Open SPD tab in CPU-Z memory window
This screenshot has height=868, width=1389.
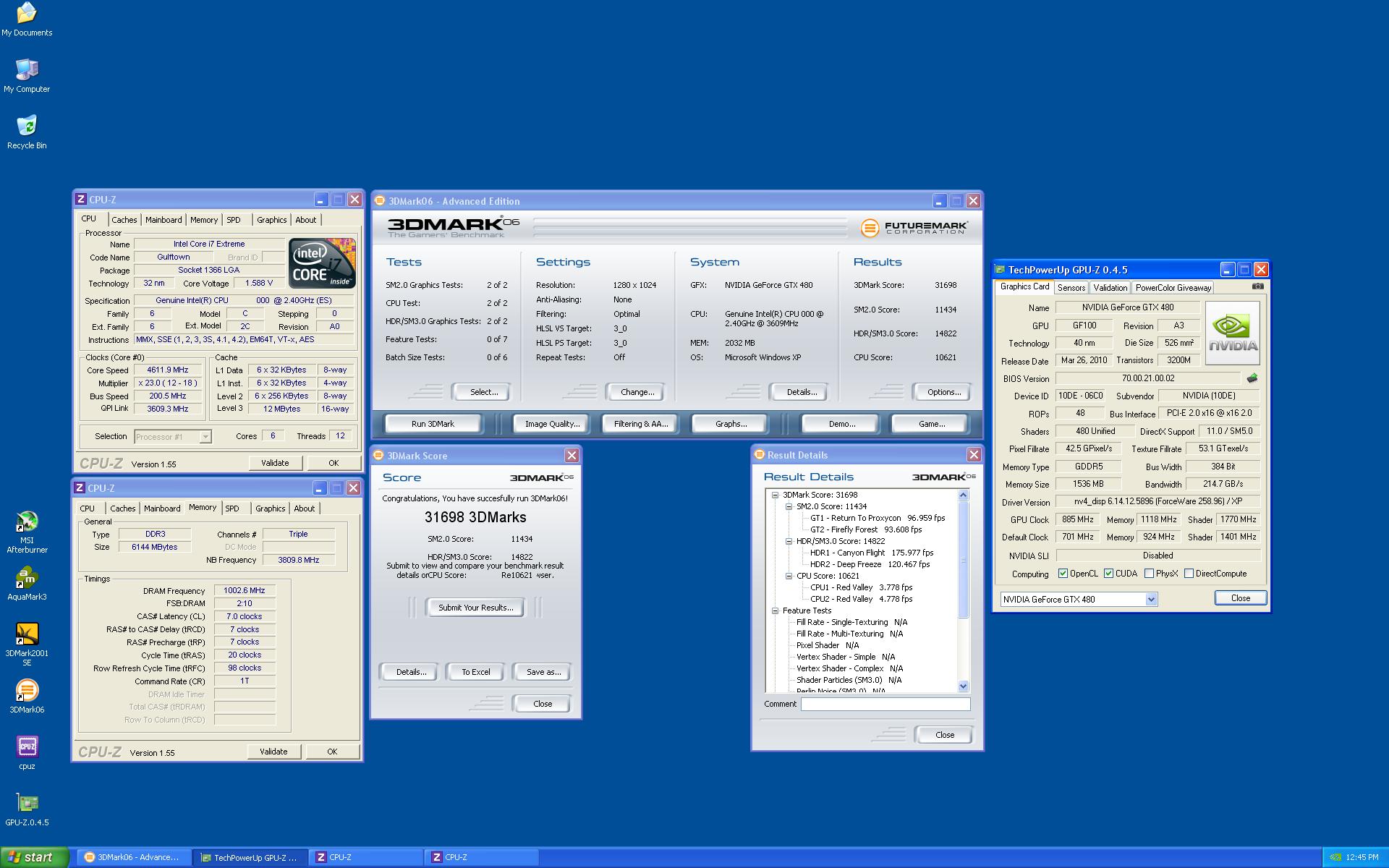pos(232,509)
